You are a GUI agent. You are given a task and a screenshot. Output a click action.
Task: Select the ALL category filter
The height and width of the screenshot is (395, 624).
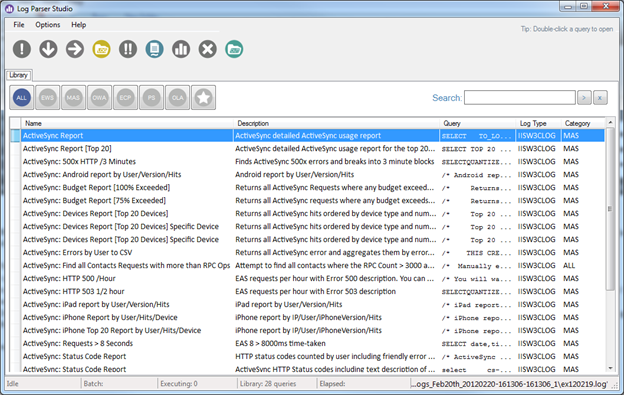(x=21, y=97)
